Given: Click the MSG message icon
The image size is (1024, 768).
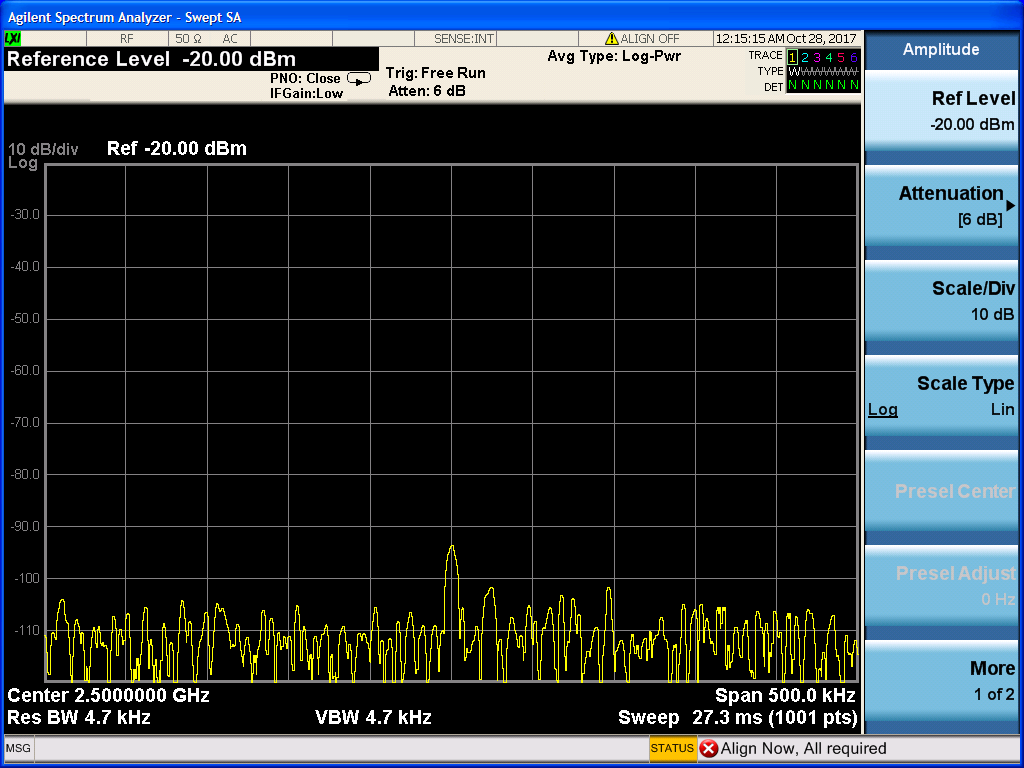Looking at the screenshot, I should point(18,748).
